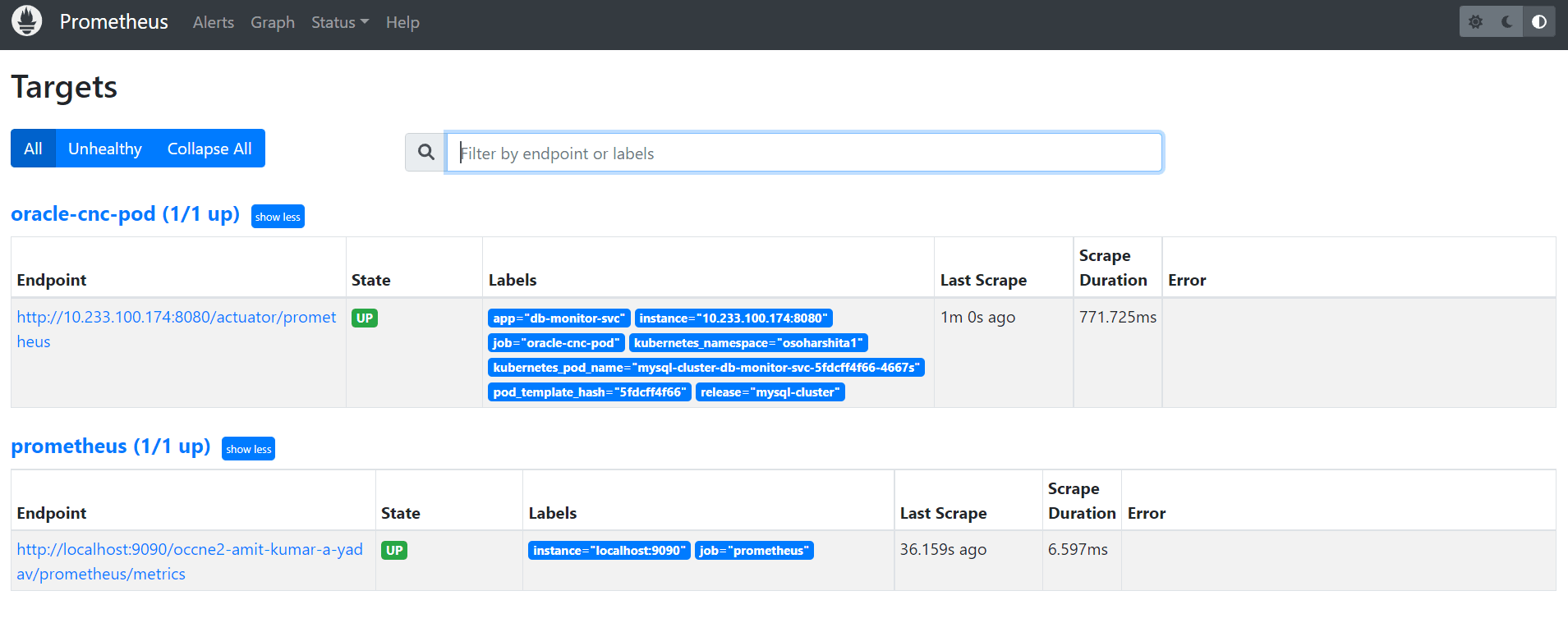The width and height of the screenshot is (1568, 632).
Task: Select the auto contrast theme icon
Action: tap(1539, 22)
